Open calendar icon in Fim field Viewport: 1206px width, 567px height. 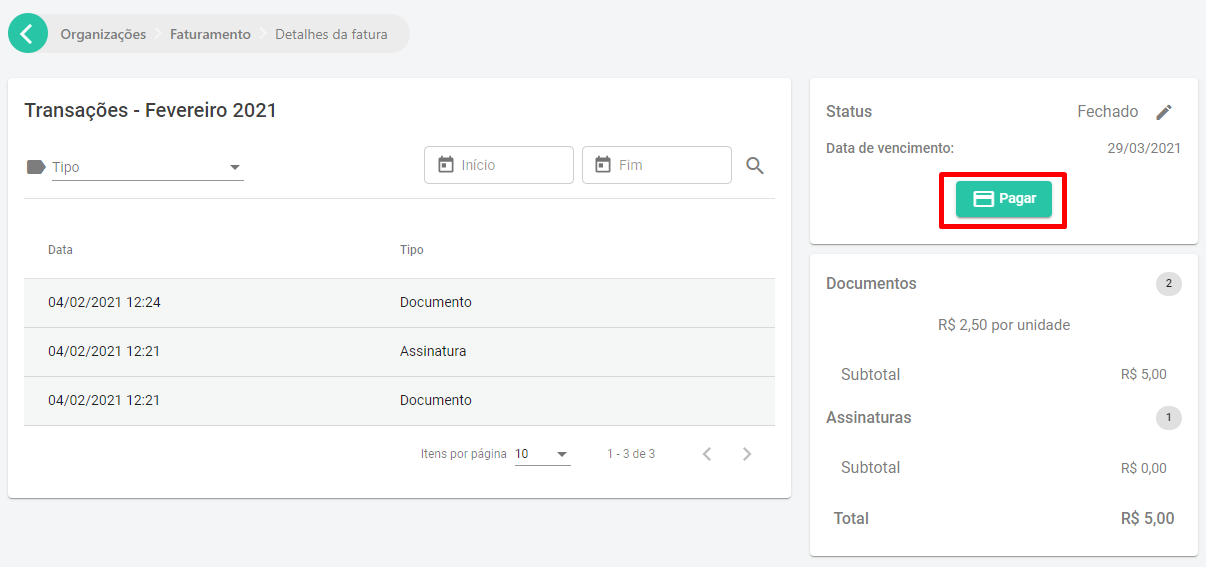click(x=603, y=165)
